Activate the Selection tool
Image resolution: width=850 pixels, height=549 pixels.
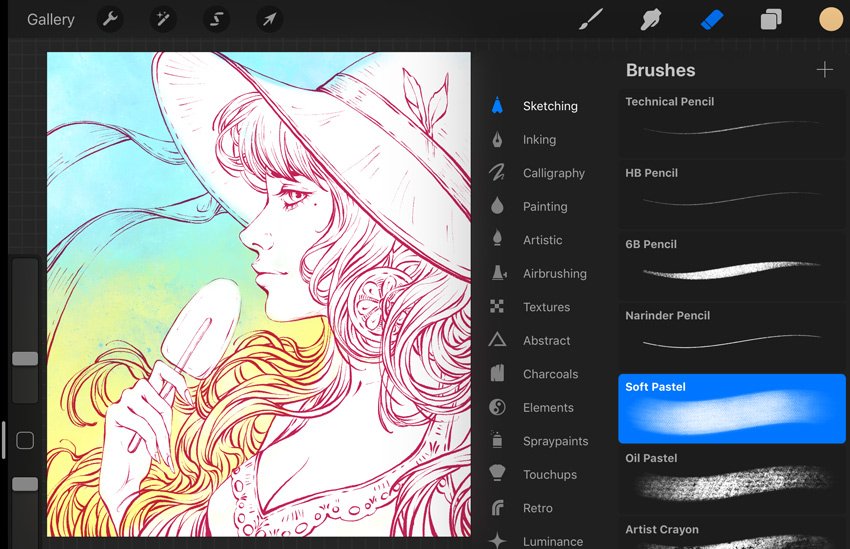pyautogui.click(x=216, y=20)
